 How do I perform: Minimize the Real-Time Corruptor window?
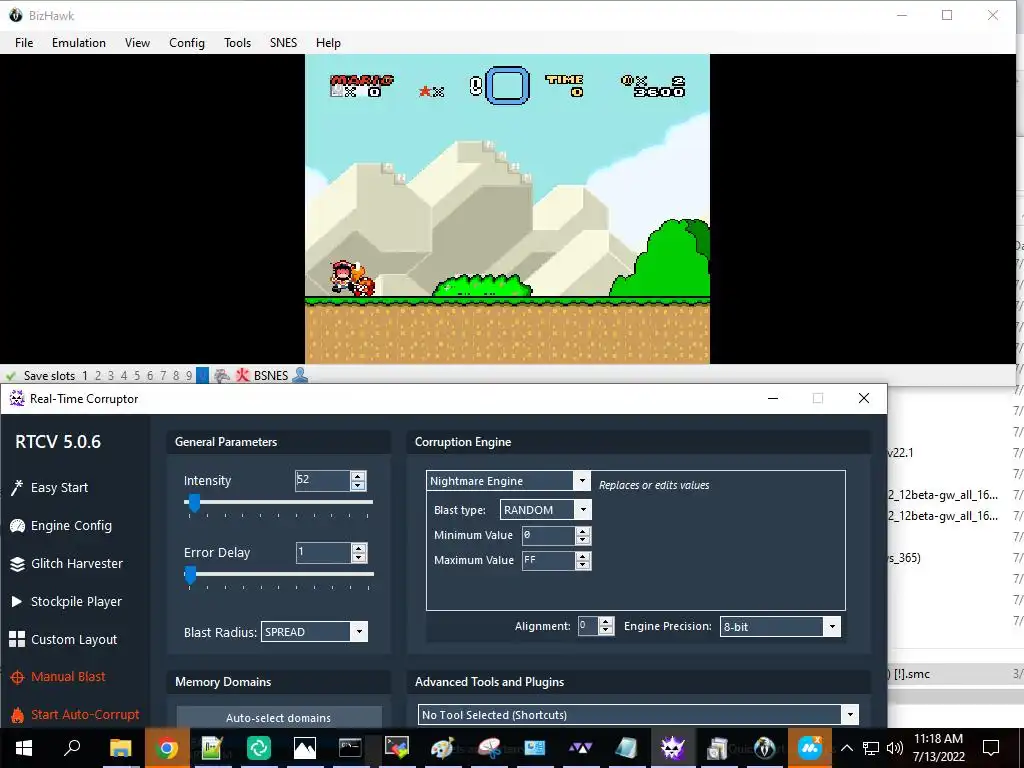click(x=773, y=398)
